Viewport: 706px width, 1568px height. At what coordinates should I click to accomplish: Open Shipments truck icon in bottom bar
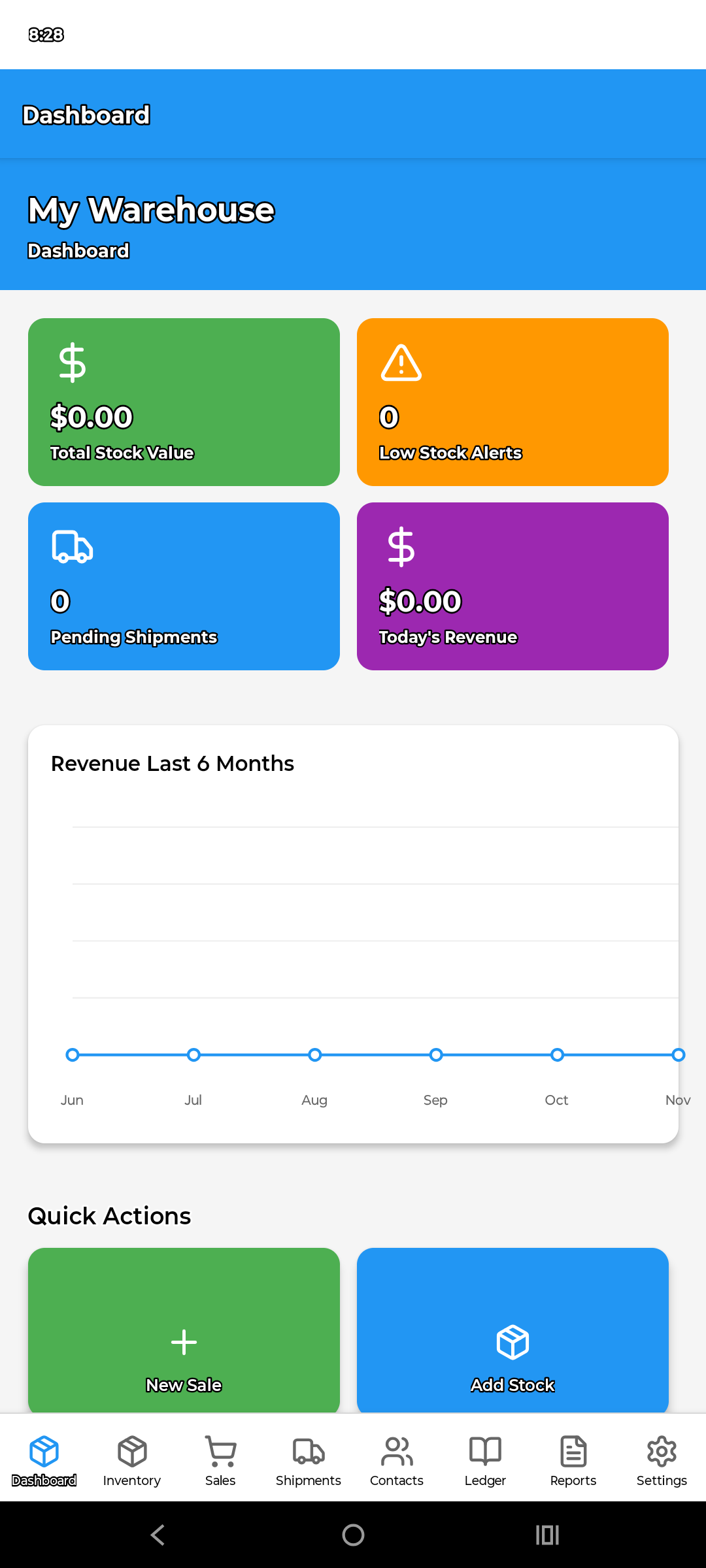pyautogui.click(x=309, y=1451)
